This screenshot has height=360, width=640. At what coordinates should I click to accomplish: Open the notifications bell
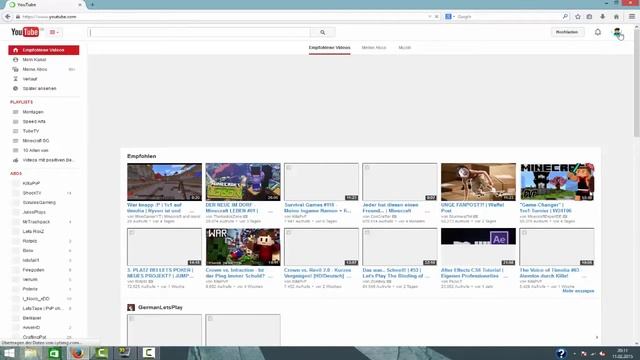pyautogui.click(x=598, y=32)
